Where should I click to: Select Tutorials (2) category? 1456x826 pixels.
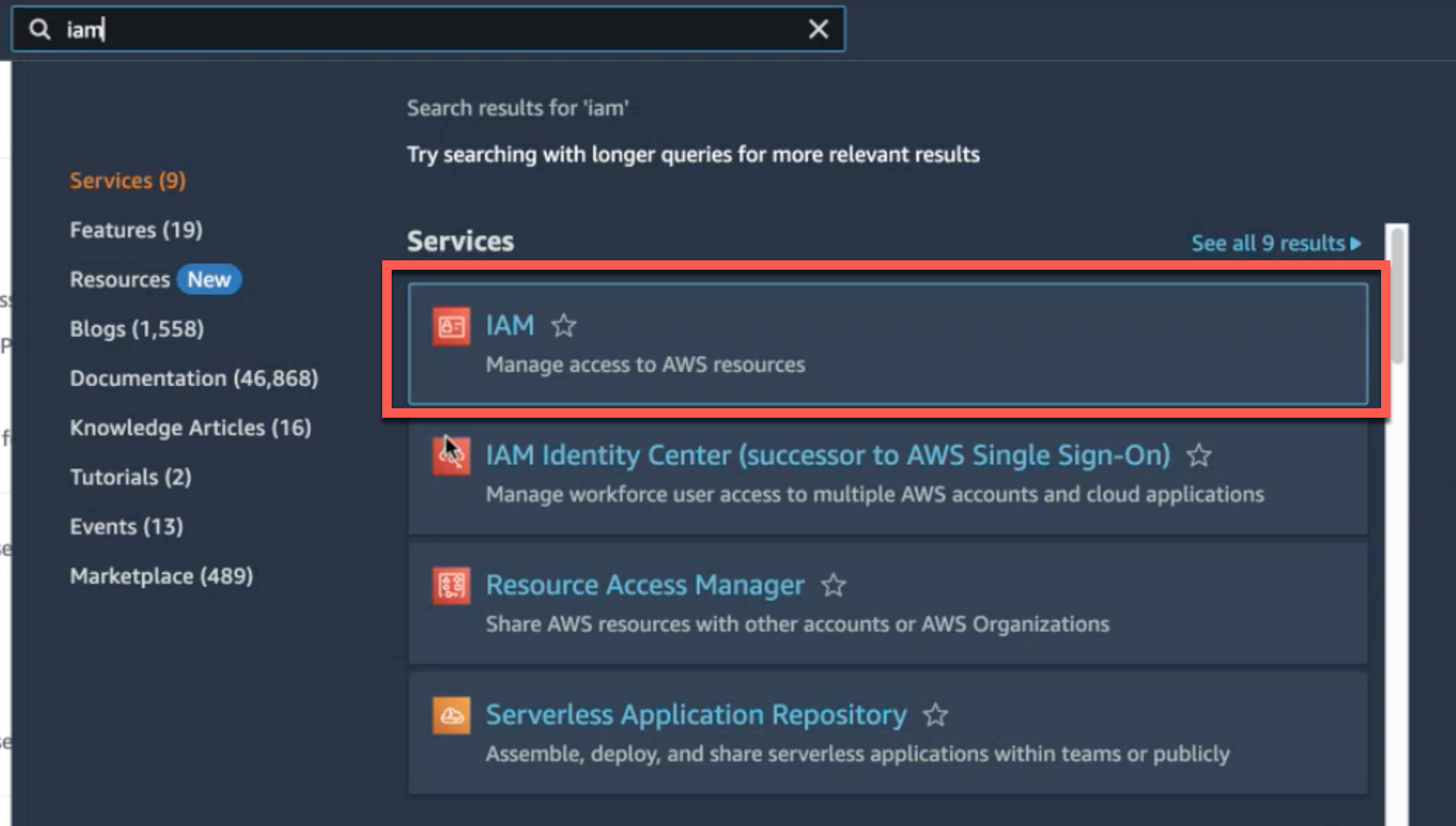tap(130, 478)
